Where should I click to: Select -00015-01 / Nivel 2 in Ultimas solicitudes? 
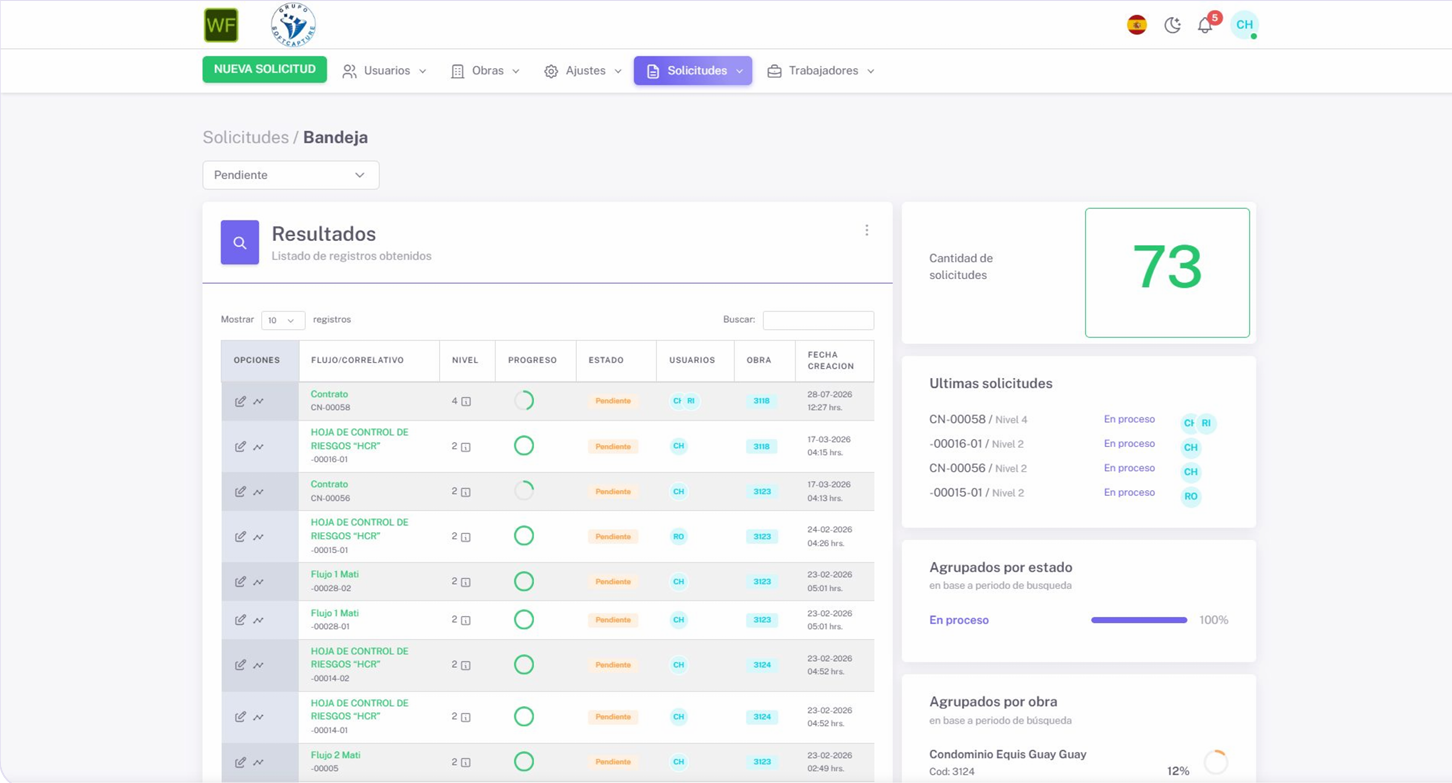[x=976, y=492]
